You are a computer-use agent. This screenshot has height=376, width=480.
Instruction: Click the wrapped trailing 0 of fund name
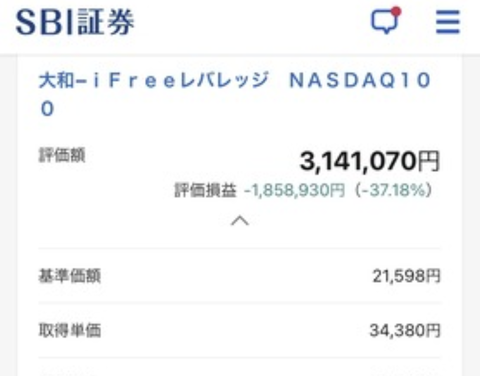pos(47,109)
